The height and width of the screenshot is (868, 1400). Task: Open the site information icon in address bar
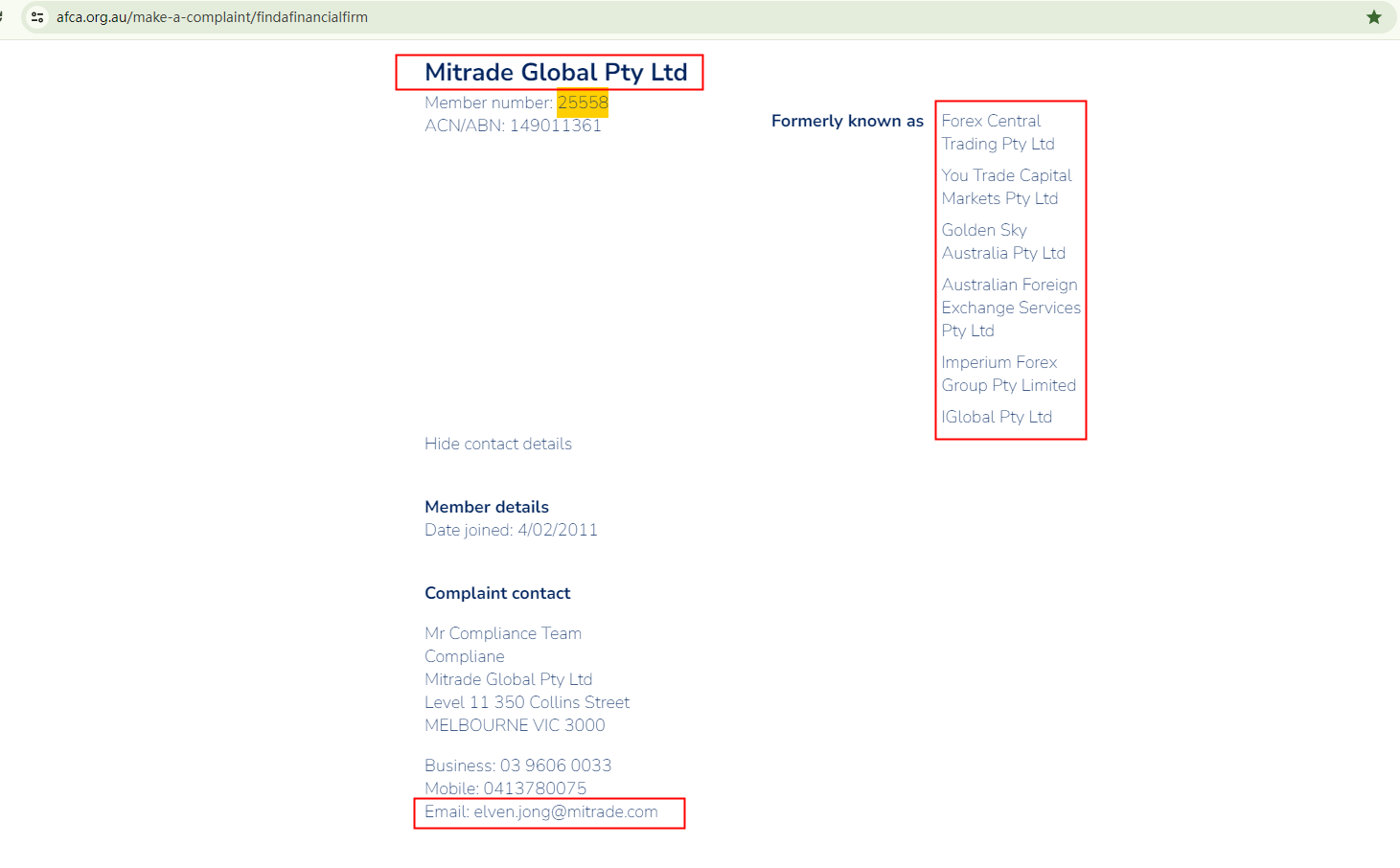click(x=37, y=17)
